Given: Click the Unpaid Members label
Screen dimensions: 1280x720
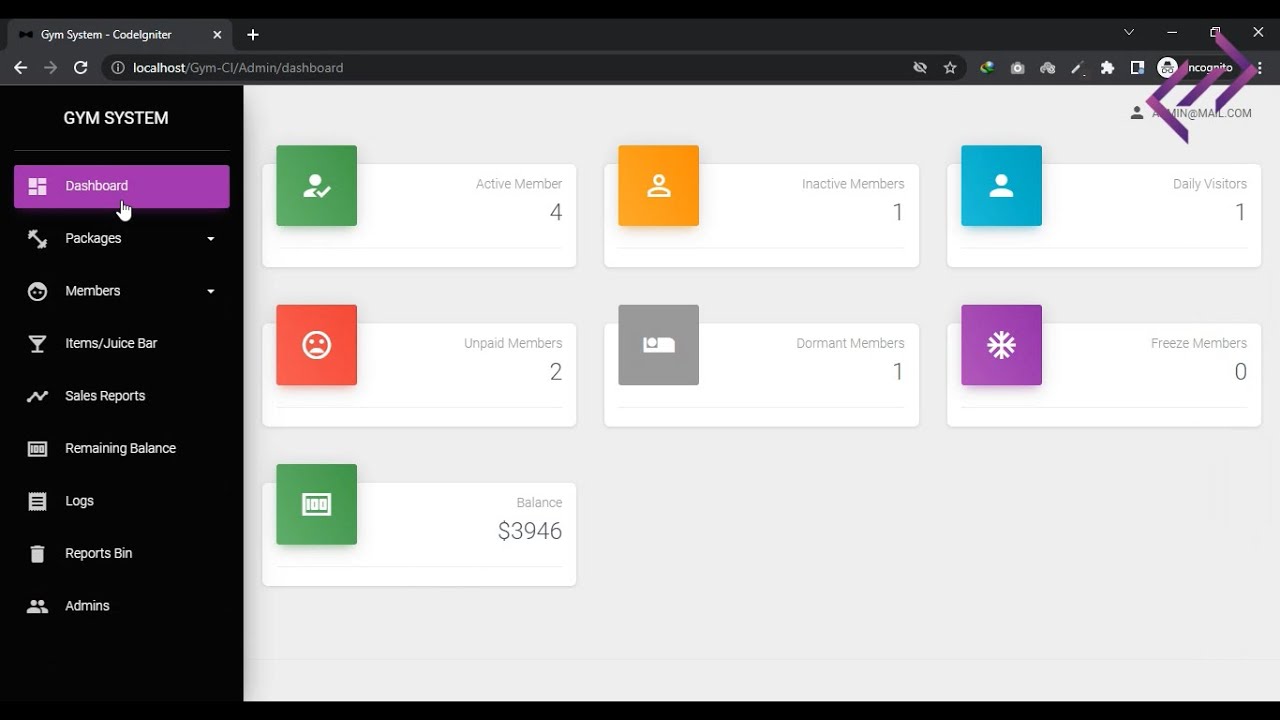Looking at the screenshot, I should click(x=513, y=343).
